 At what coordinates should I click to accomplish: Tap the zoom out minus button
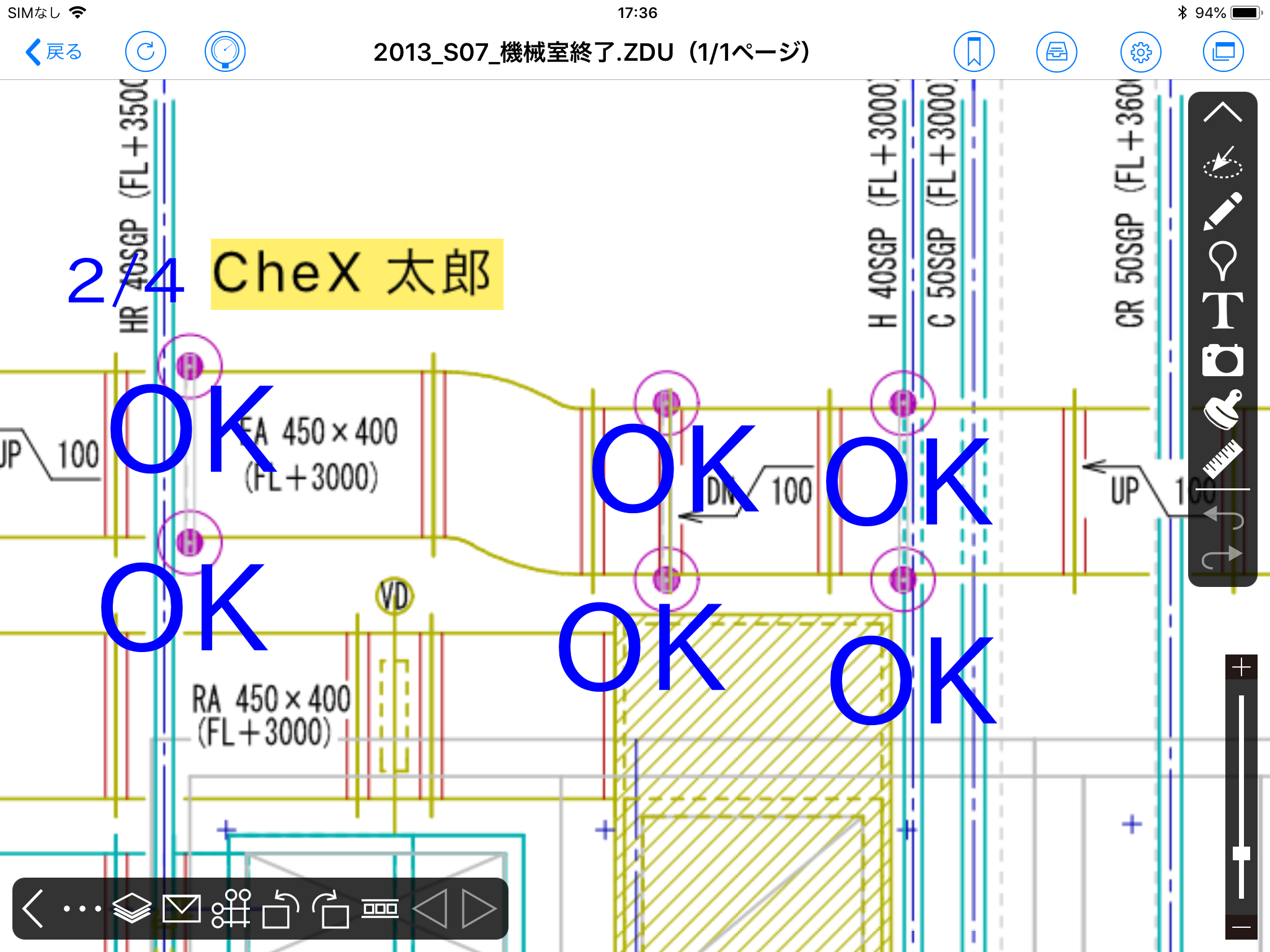click(x=1241, y=927)
